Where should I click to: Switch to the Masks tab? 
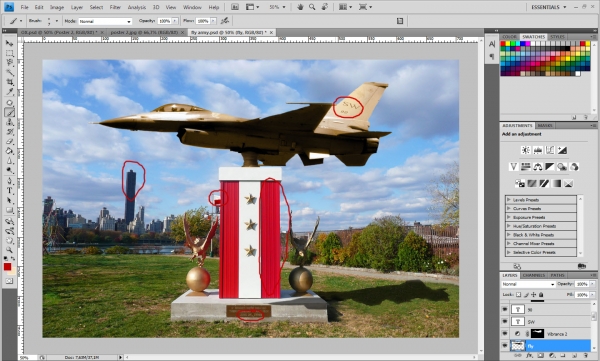pos(545,126)
